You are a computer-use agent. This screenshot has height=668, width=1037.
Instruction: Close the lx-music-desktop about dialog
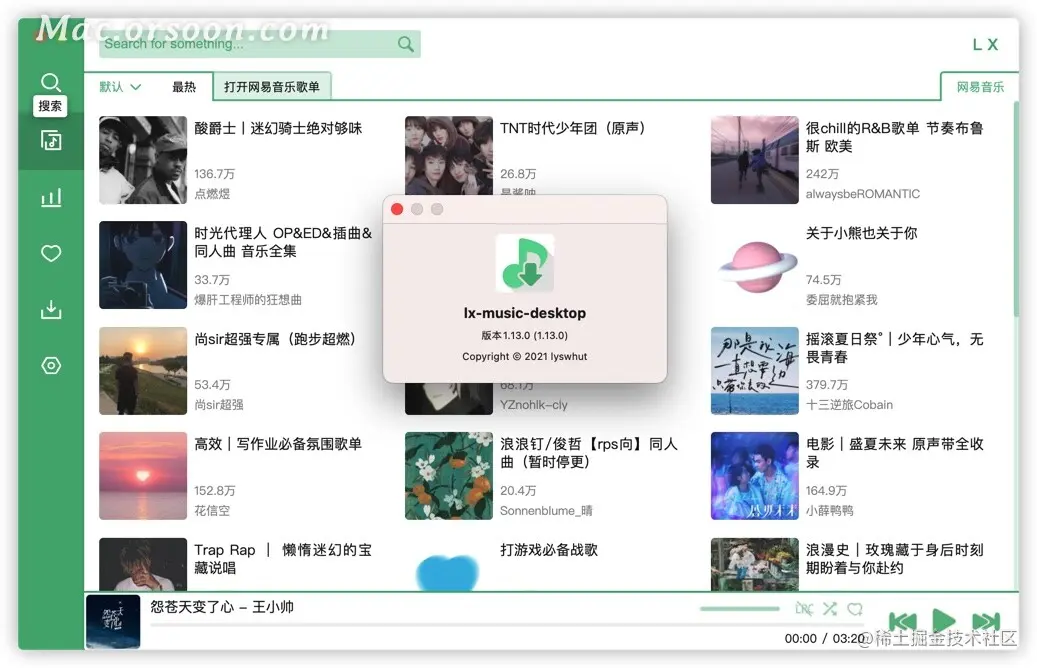[x=397, y=209]
